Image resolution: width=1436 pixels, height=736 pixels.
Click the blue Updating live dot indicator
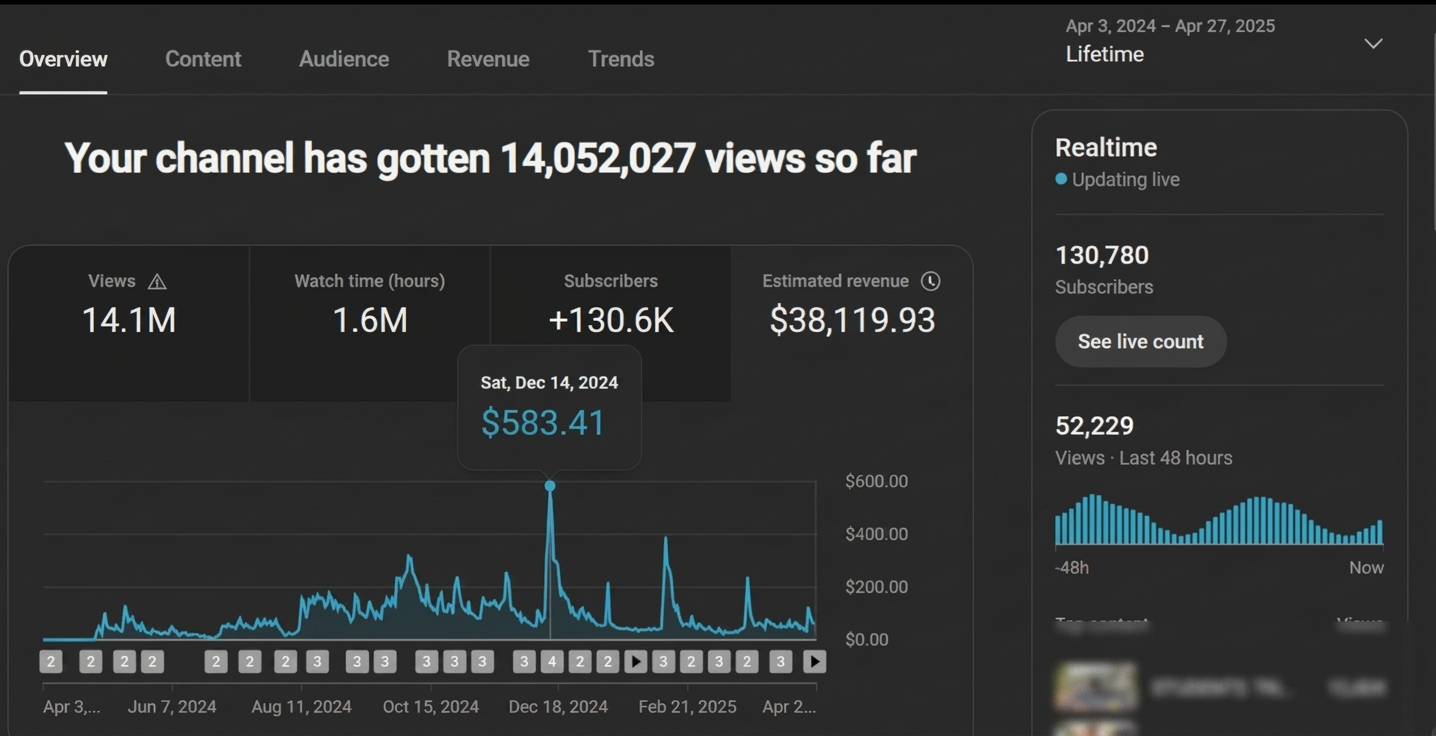pos(1061,179)
